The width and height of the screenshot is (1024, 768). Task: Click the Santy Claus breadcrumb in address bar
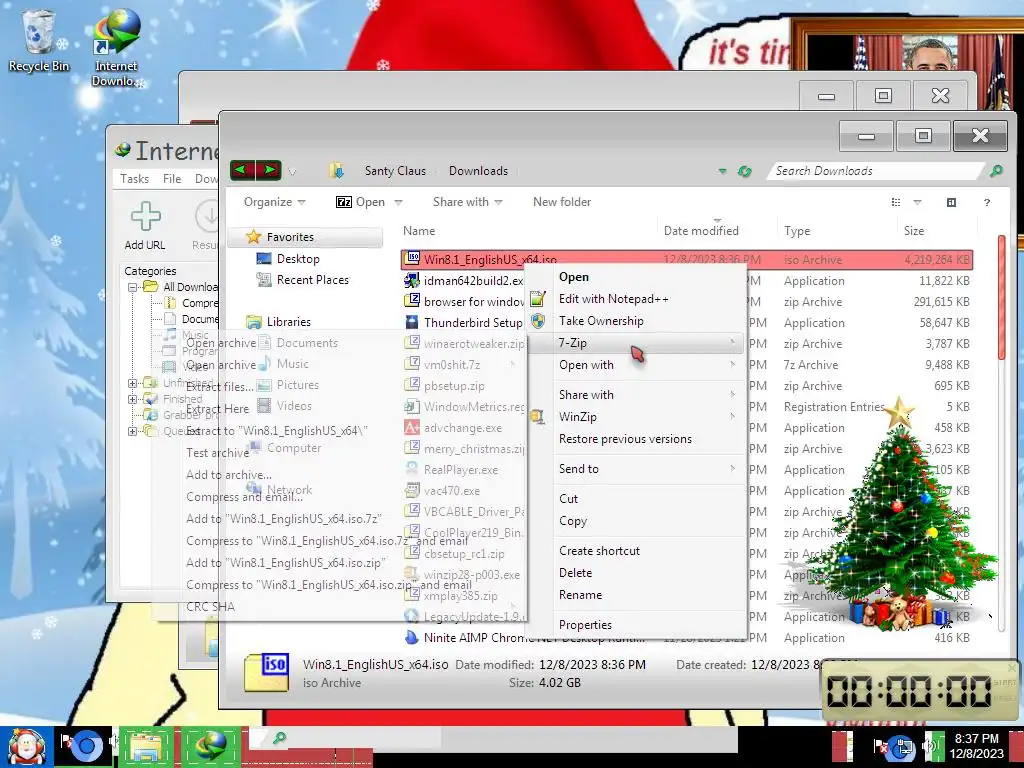(x=395, y=171)
